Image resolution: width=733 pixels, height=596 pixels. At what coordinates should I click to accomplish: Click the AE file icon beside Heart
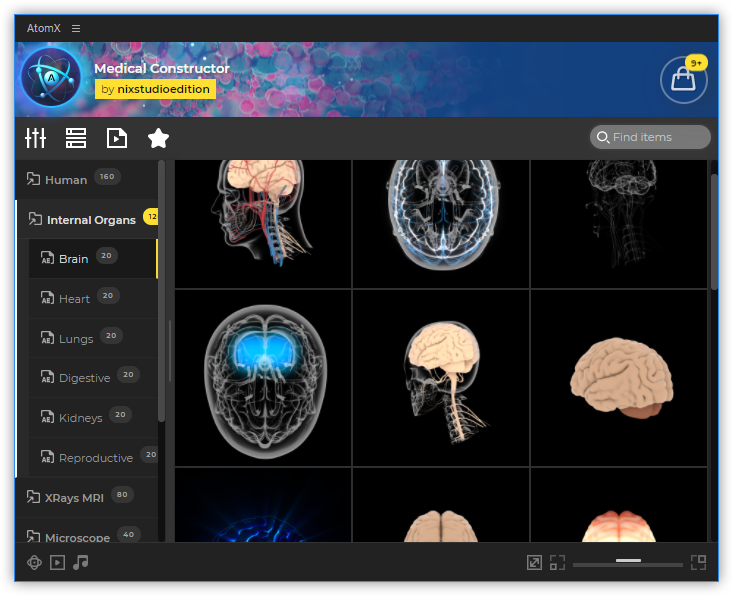47,298
